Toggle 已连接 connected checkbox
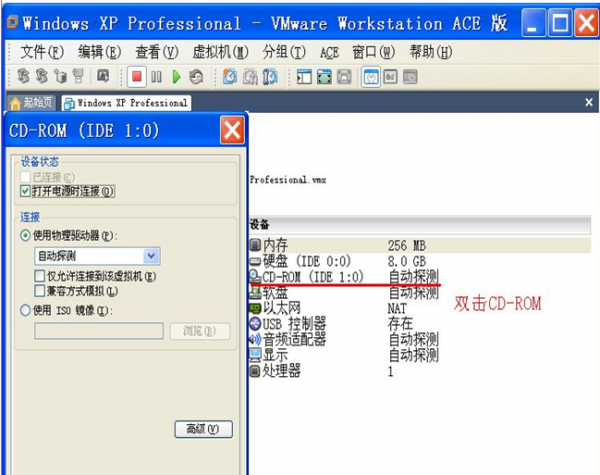600x475 pixels. coord(25,177)
